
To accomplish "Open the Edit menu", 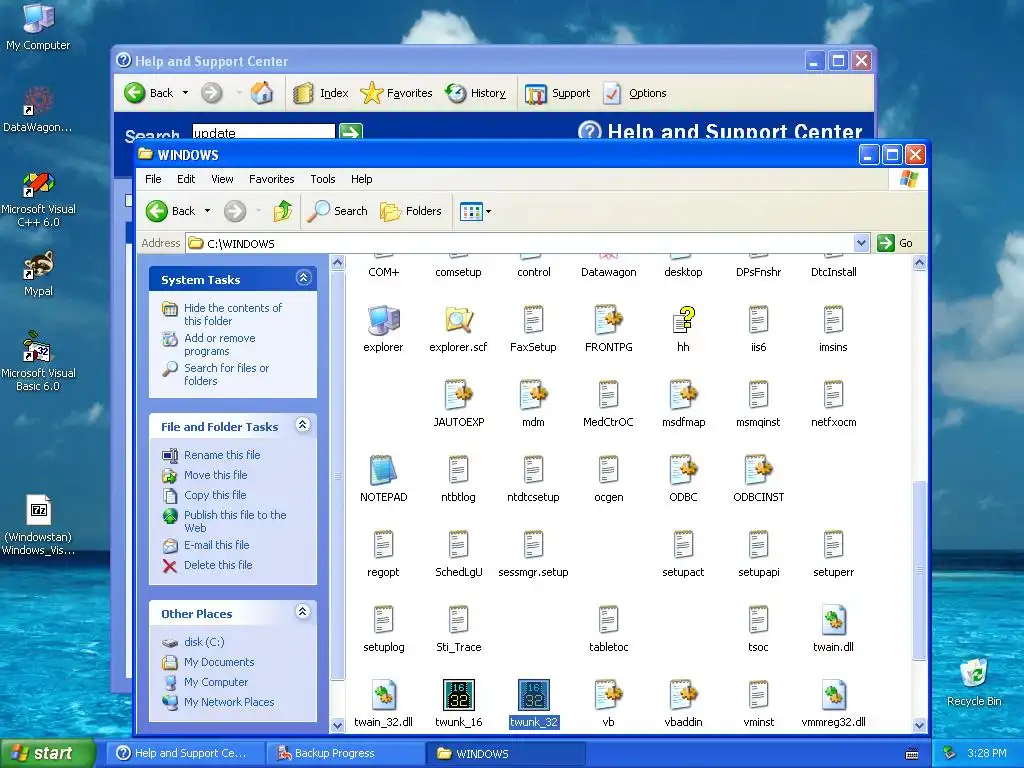I will click(x=186, y=179).
